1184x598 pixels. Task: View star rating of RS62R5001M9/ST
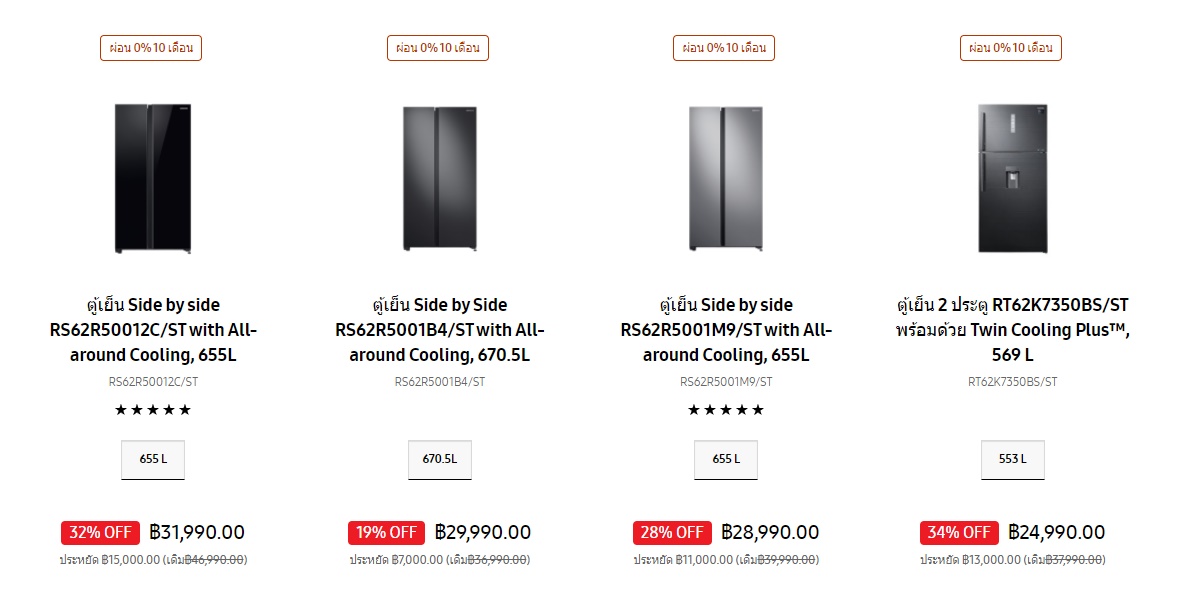tap(726, 410)
